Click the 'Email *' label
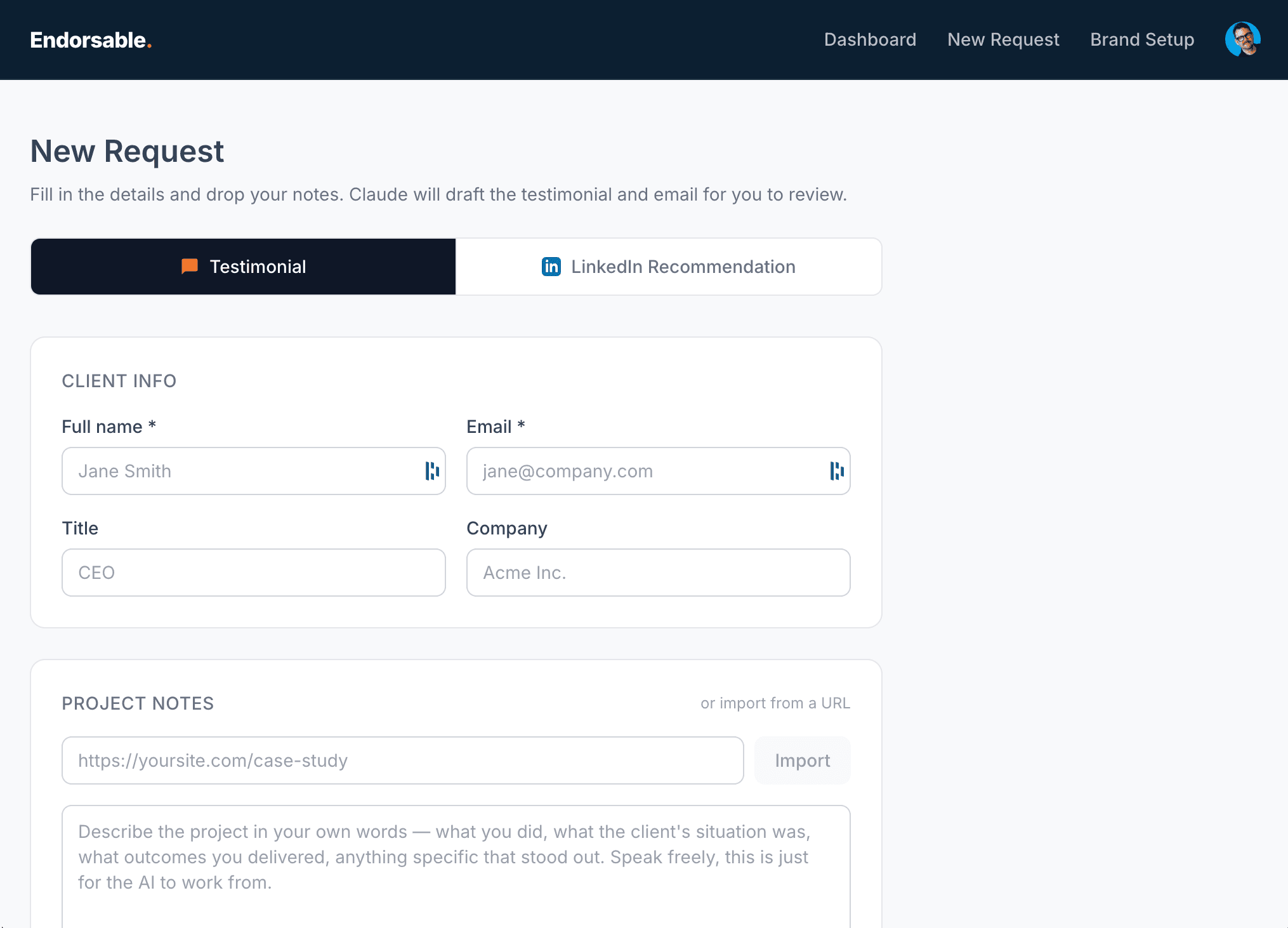This screenshot has height=928, width=1288. (496, 427)
